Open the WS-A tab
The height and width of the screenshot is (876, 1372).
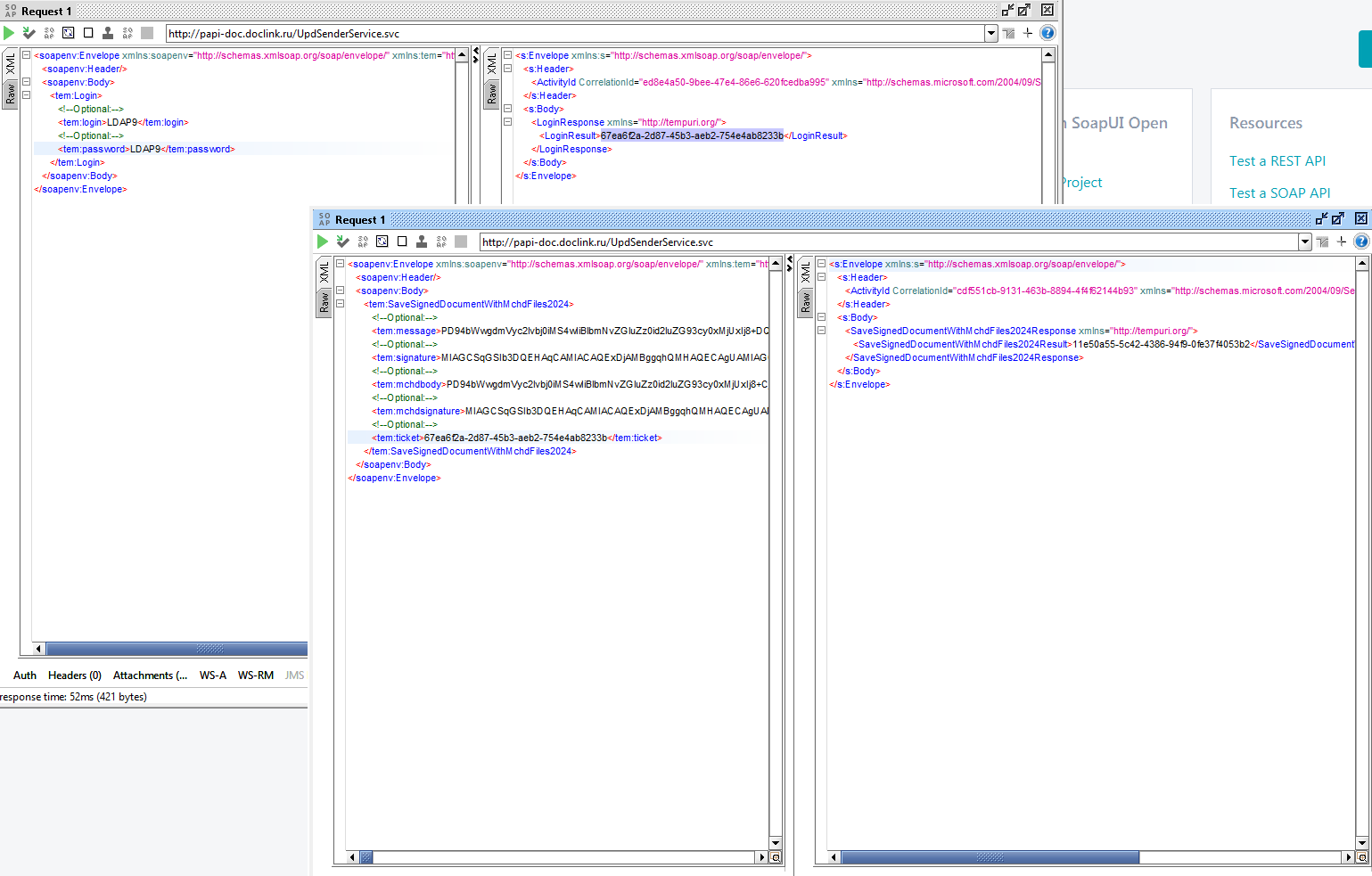tap(213, 675)
